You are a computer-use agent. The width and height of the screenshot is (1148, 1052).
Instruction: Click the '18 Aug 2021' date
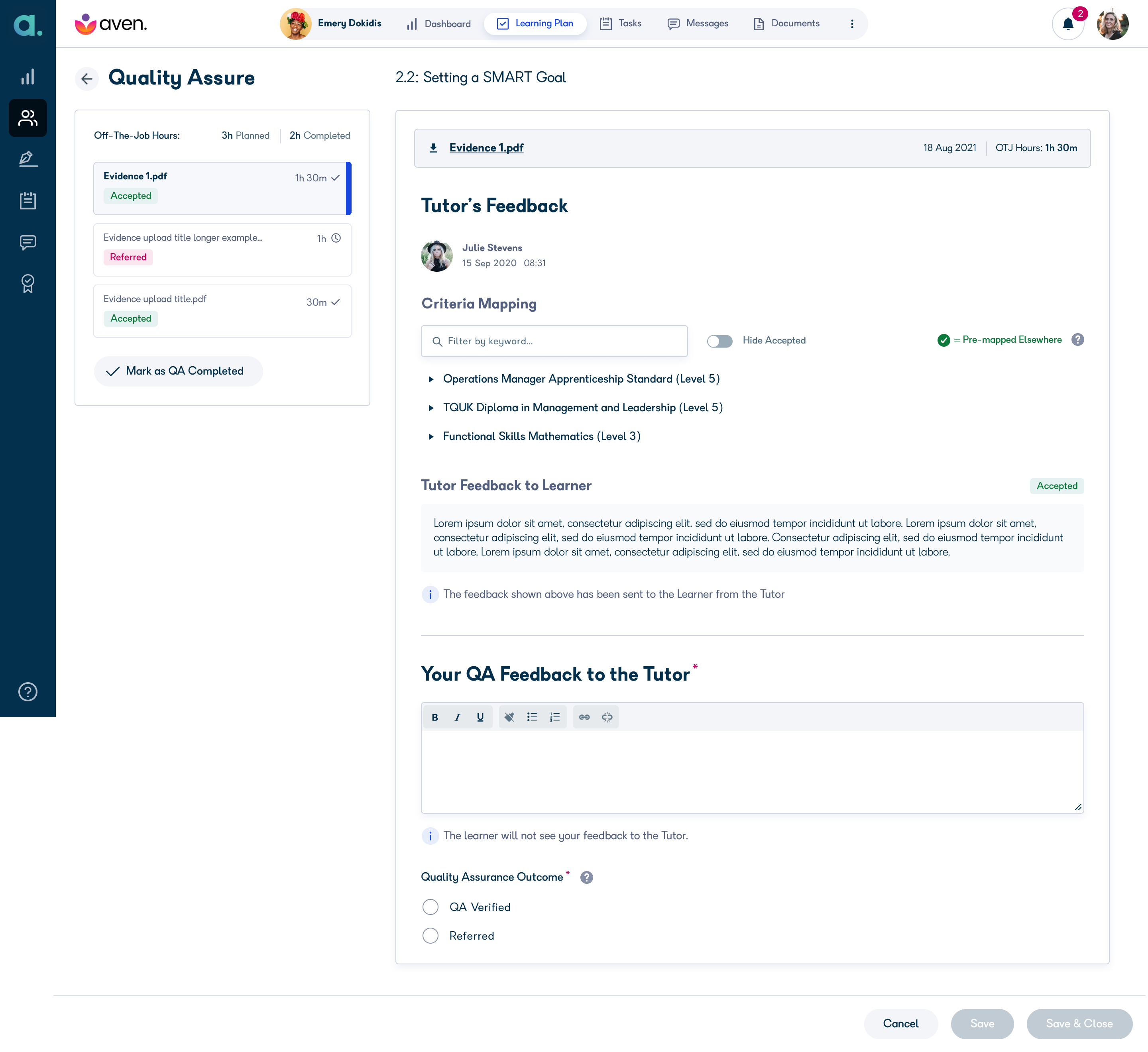coord(950,148)
